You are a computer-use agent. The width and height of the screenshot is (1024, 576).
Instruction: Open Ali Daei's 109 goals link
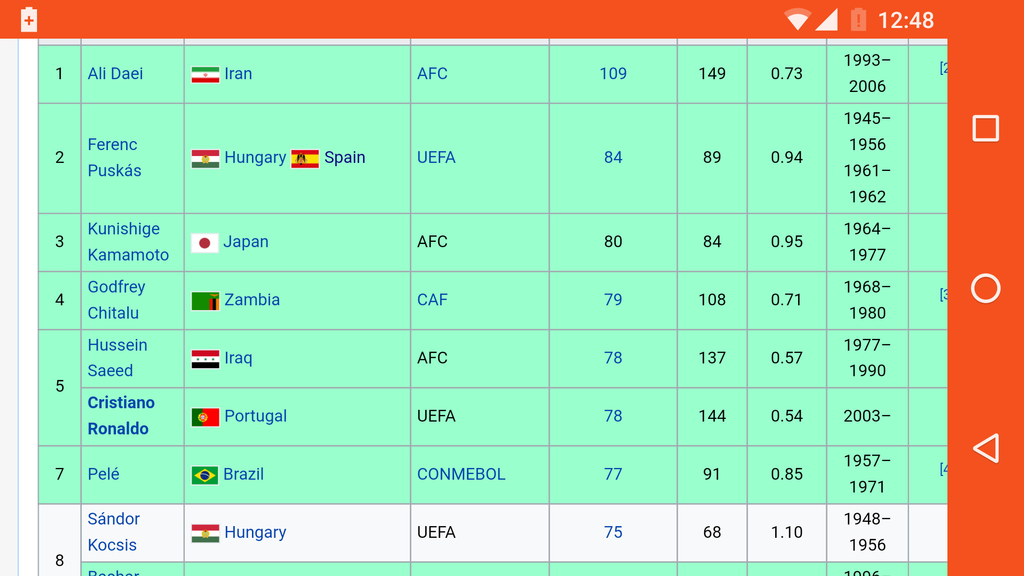coord(613,74)
